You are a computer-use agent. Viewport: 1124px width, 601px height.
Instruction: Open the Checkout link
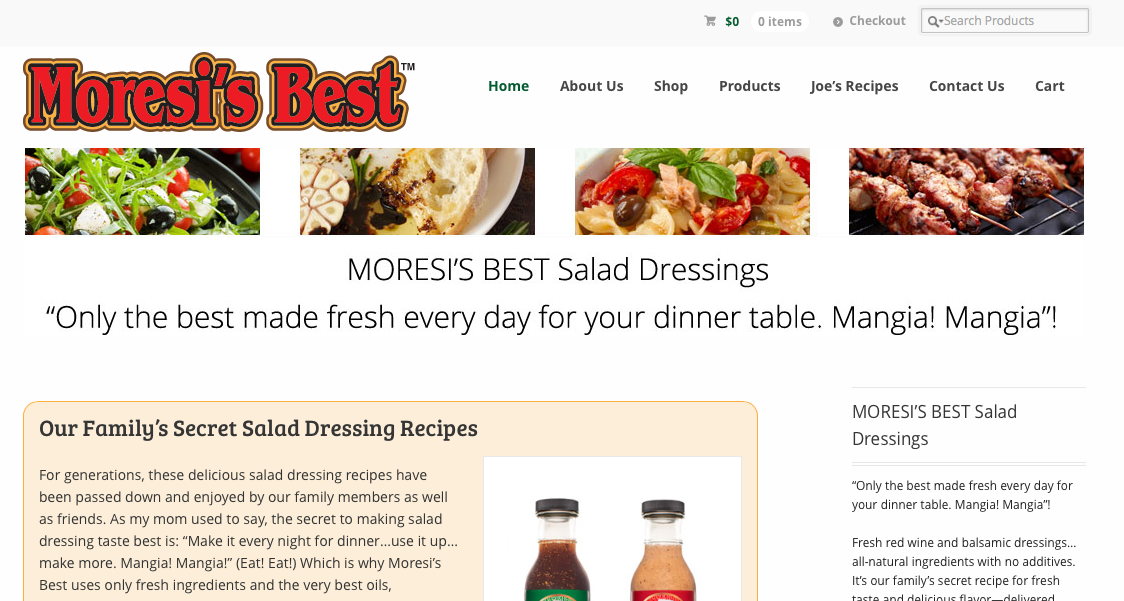pyautogui.click(x=877, y=21)
